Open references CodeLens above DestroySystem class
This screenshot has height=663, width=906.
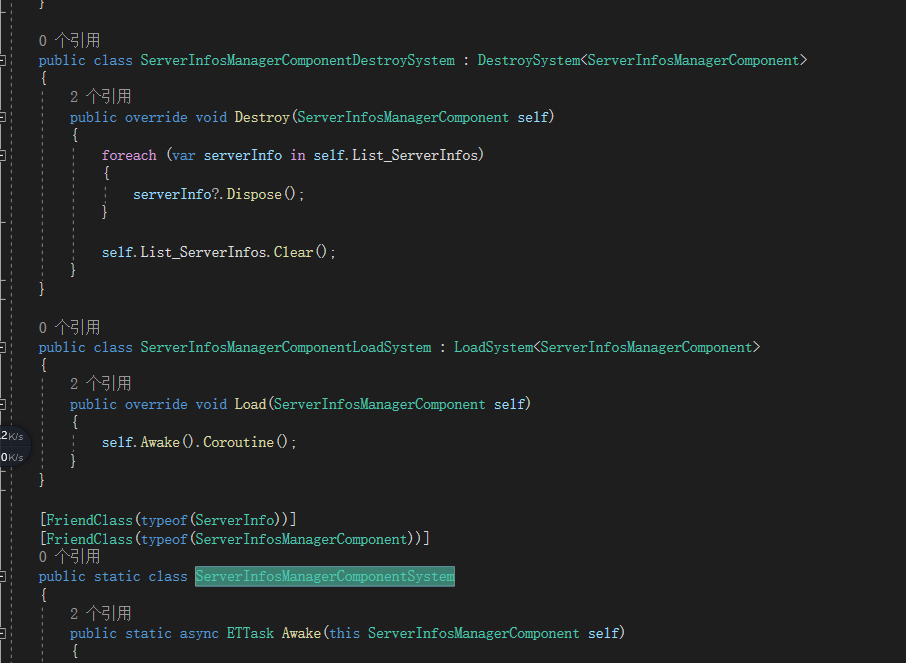(x=69, y=40)
